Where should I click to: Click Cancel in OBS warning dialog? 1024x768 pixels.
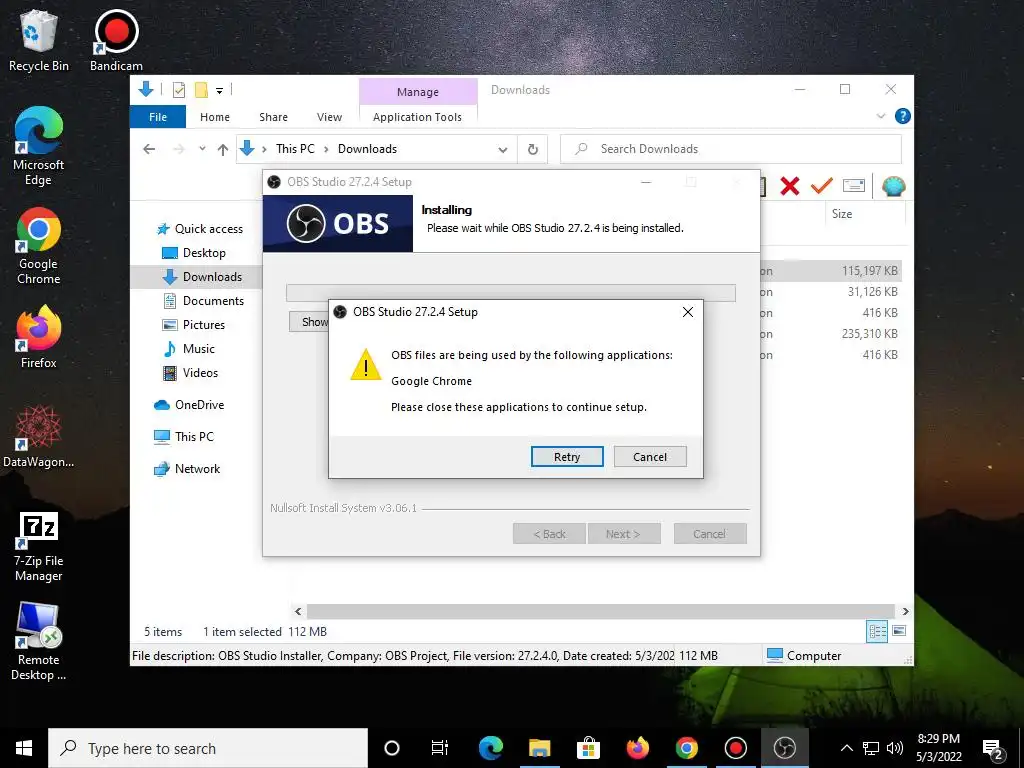click(x=650, y=456)
